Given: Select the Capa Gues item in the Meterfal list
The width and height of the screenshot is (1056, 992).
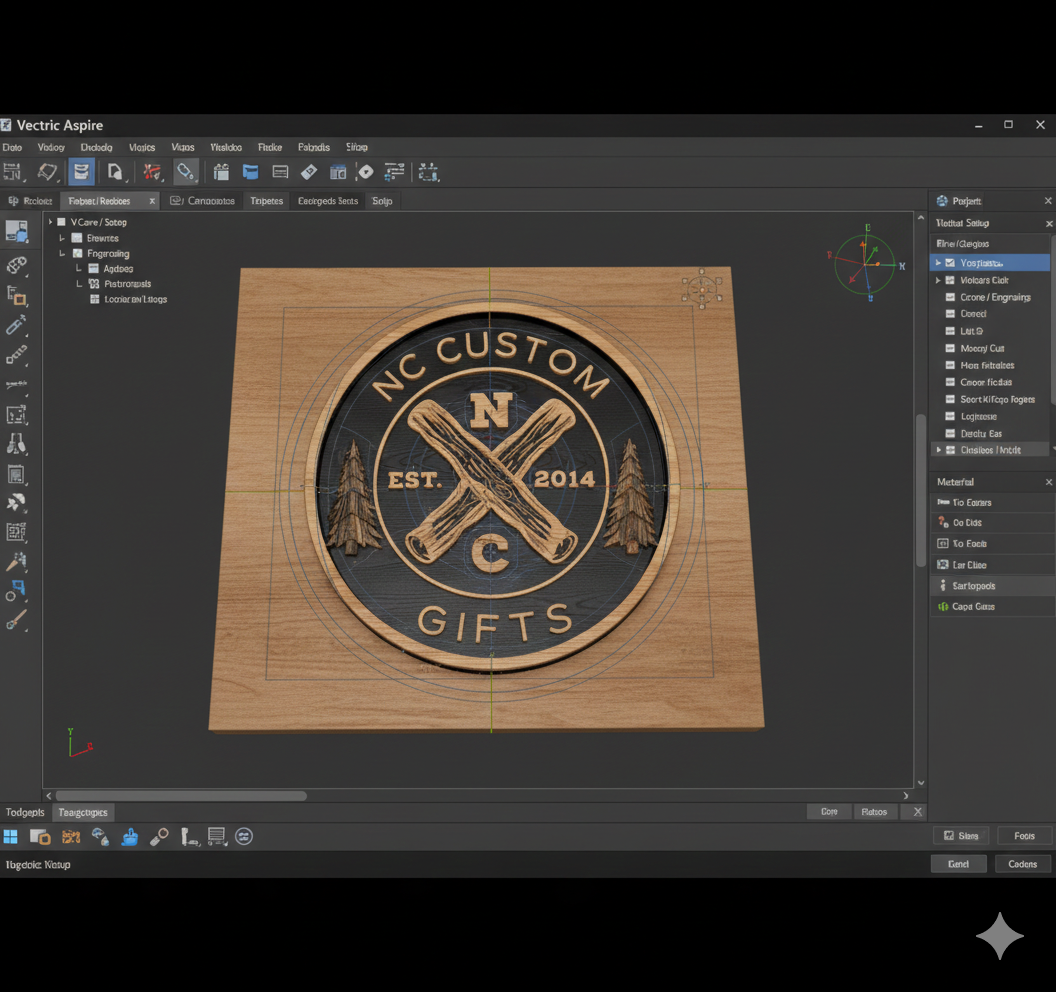Looking at the screenshot, I should click(x=992, y=607).
